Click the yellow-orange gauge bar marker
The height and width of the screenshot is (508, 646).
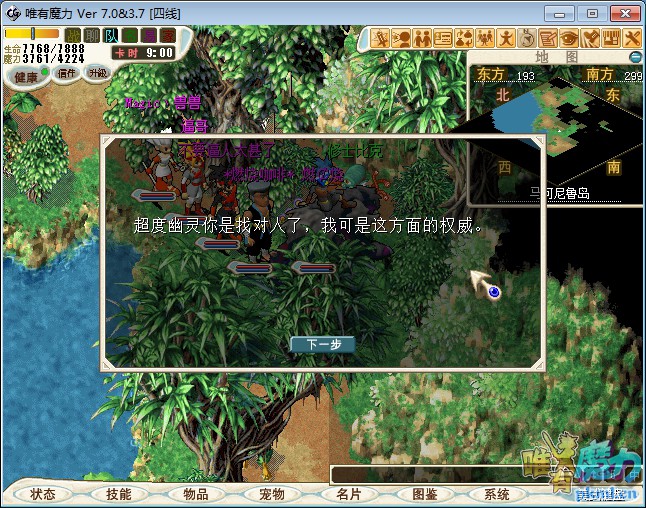click(33, 33)
